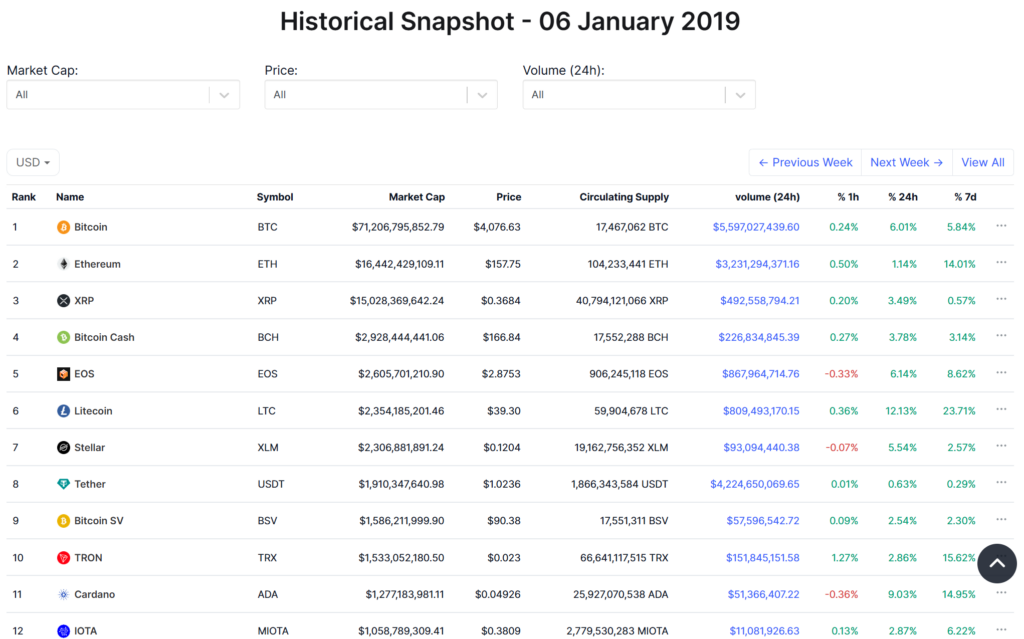The image size is (1024, 639).
Task: Sort by % 24h column header
Action: 903,197
